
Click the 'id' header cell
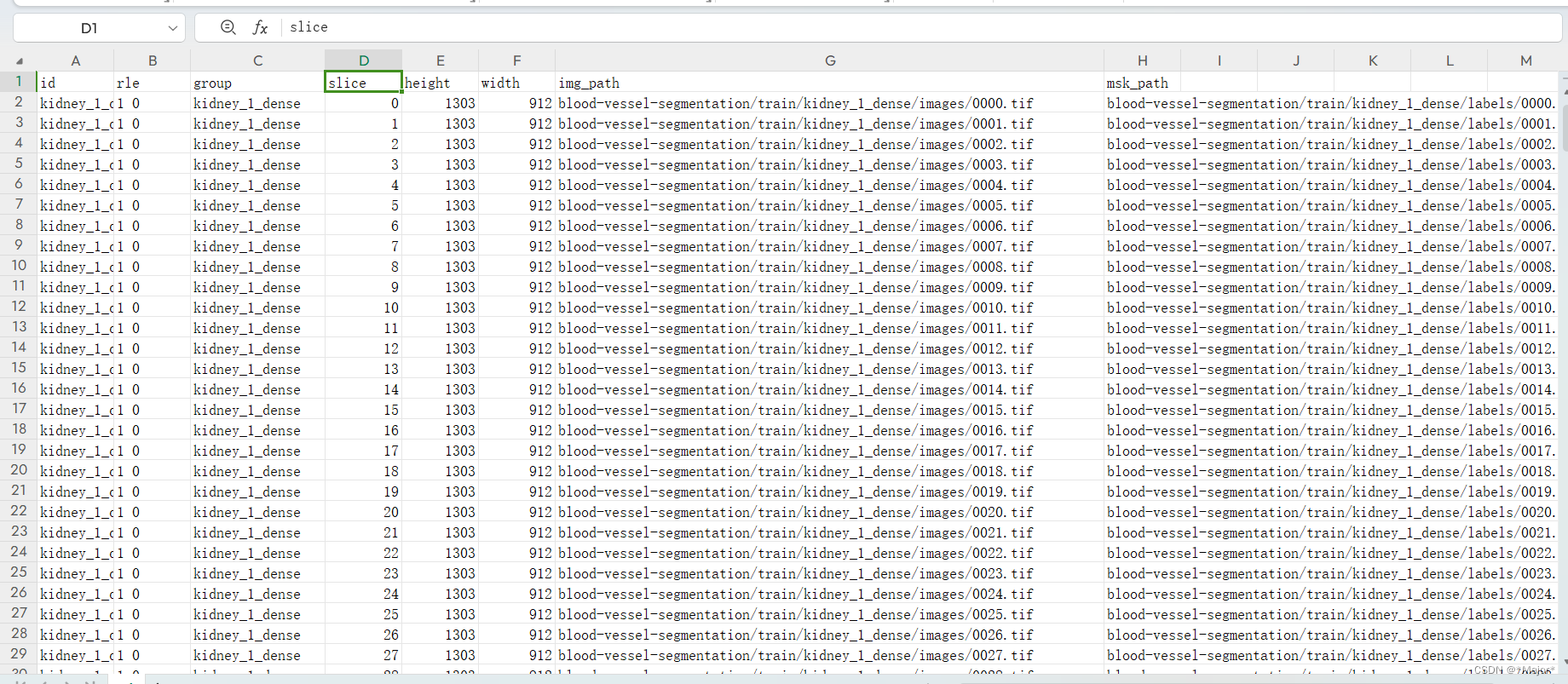[x=75, y=83]
